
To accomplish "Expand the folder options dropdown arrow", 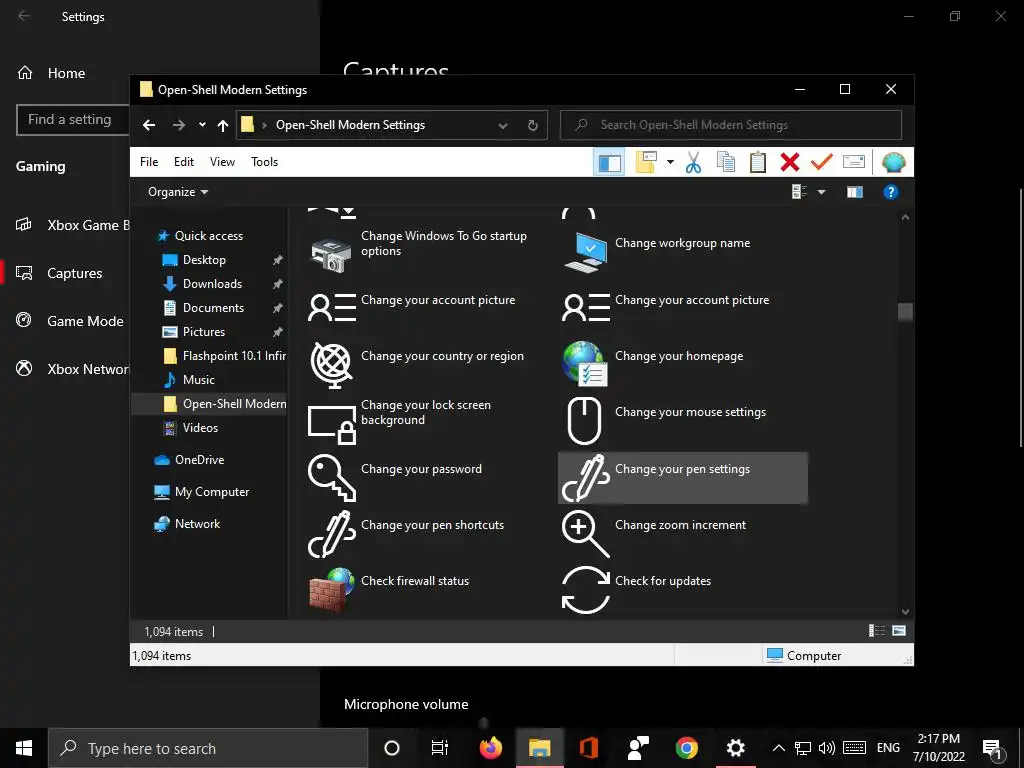I will click(670, 162).
